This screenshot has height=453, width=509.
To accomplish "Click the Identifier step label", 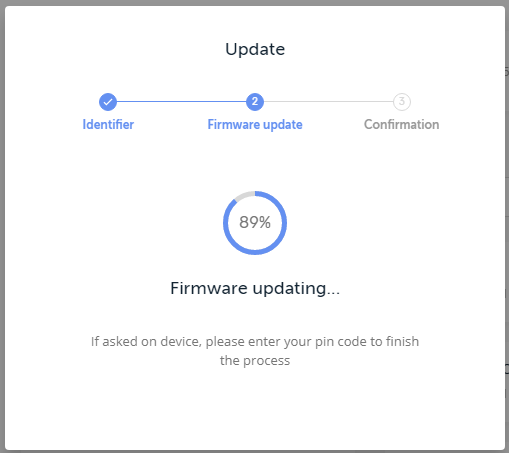I will coord(108,124).
